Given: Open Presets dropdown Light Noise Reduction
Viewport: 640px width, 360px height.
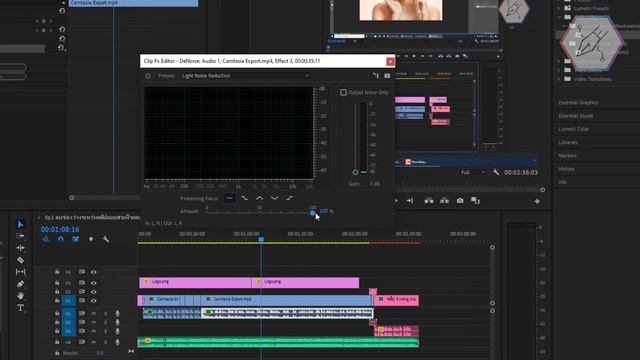Looking at the screenshot, I should 245,76.
